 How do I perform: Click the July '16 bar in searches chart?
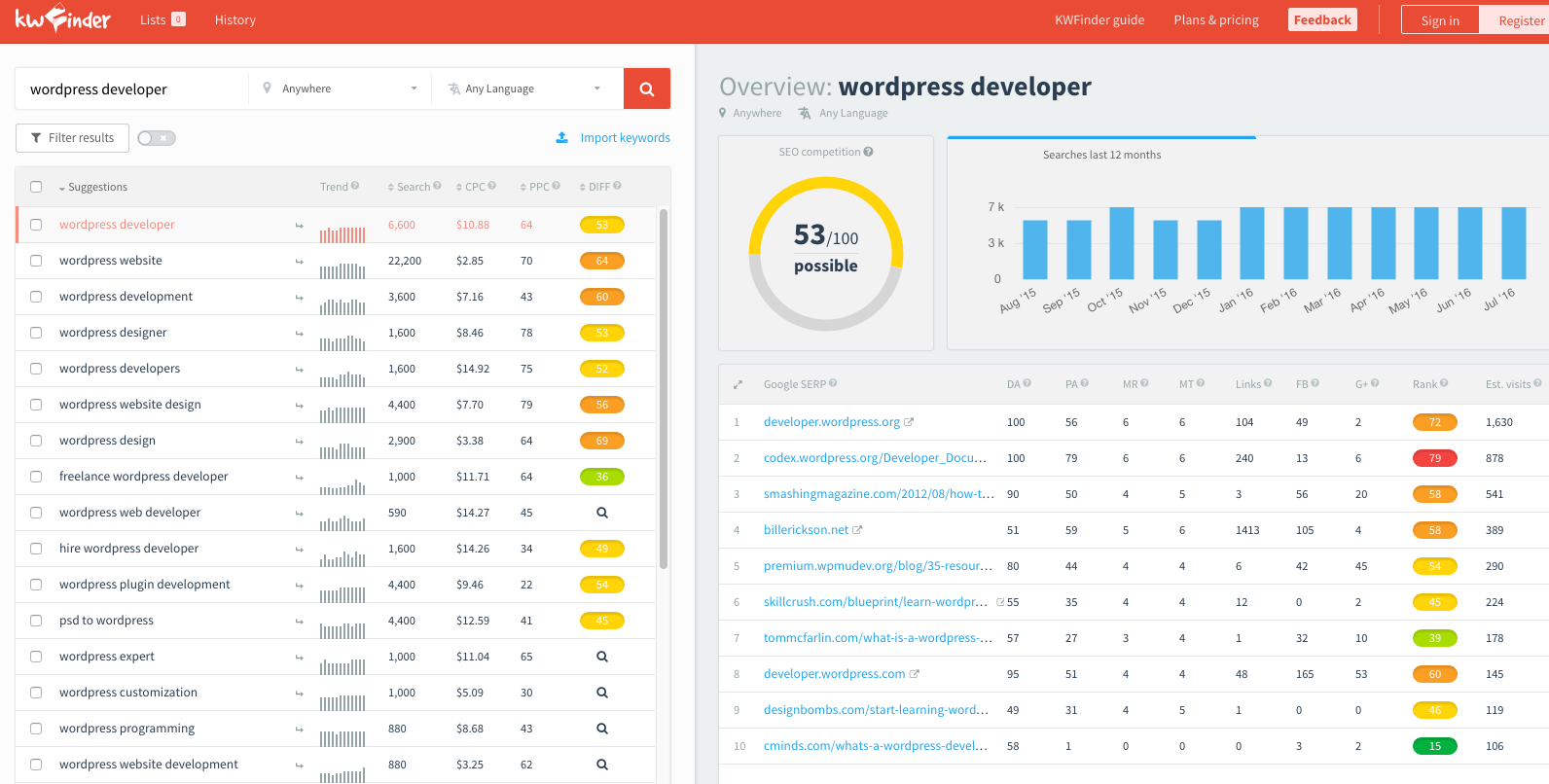coord(1513,243)
